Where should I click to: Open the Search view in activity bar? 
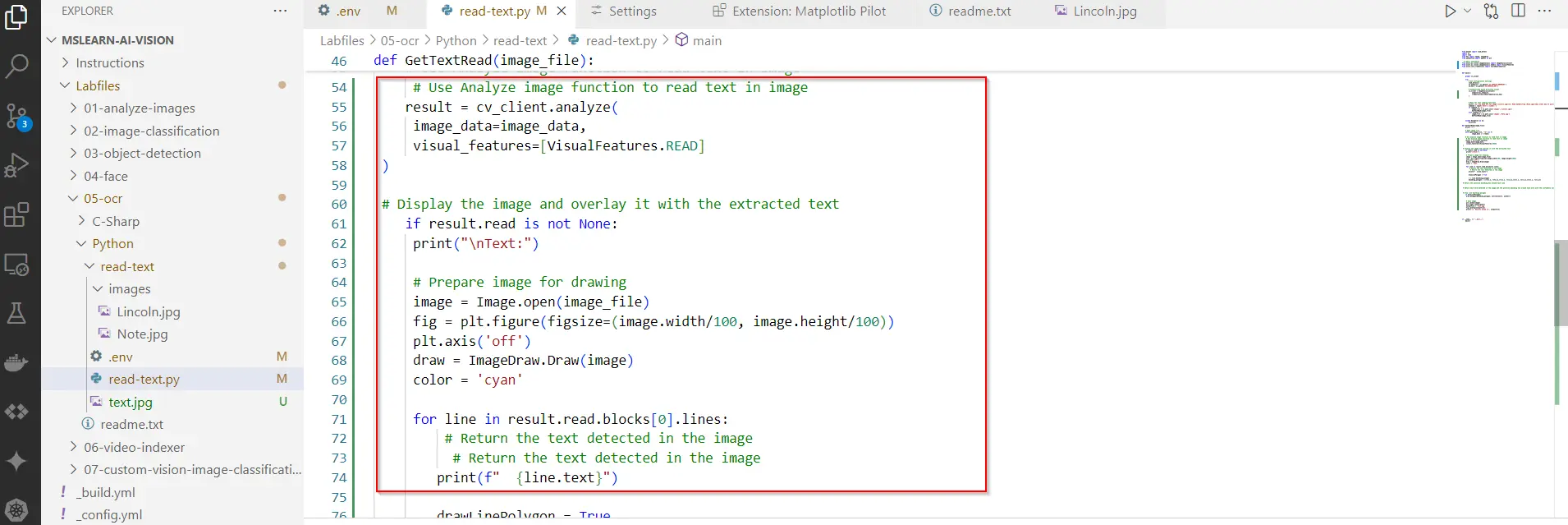coord(16,66)
